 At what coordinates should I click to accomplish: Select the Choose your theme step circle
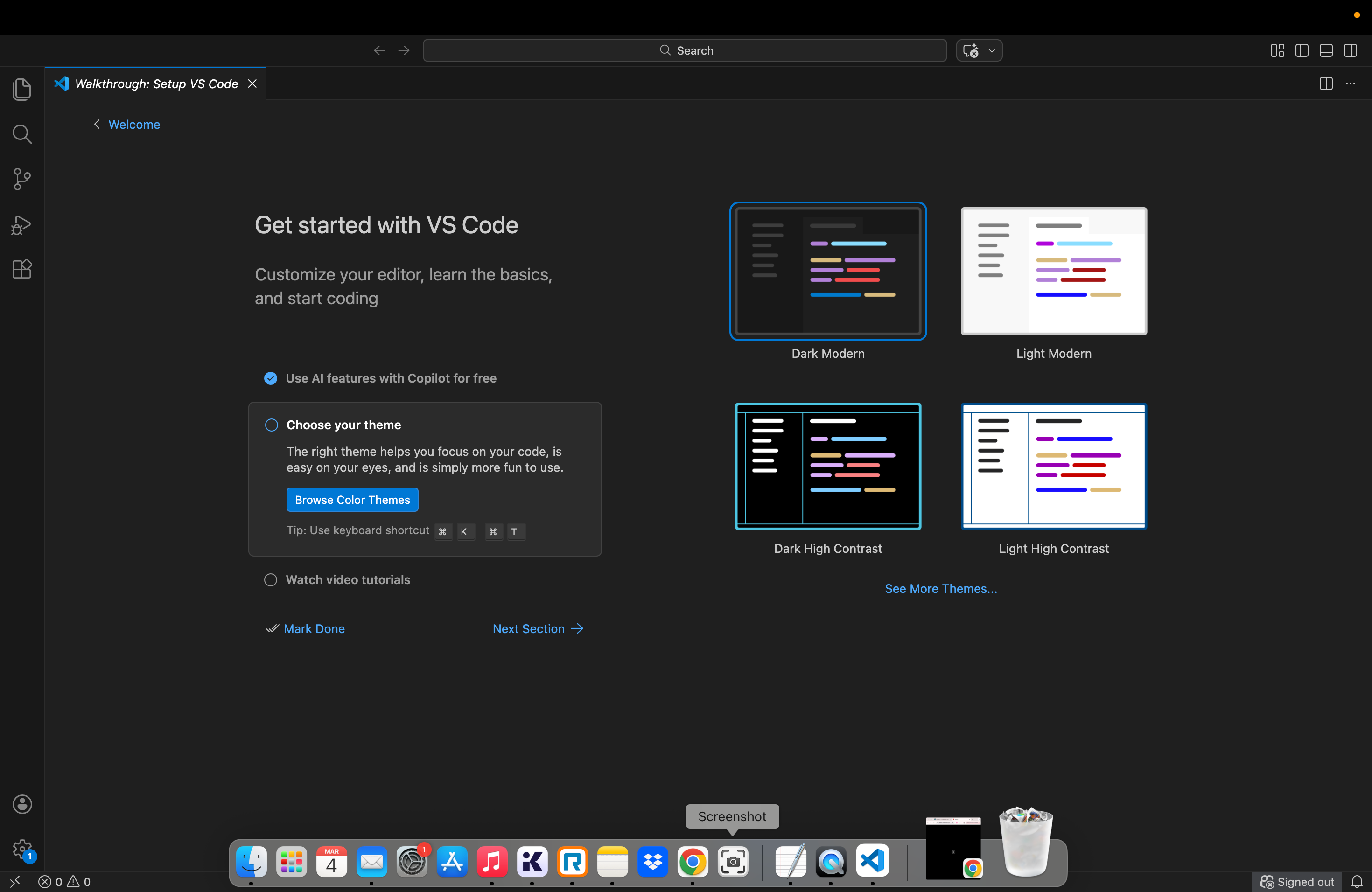point(271,425)
